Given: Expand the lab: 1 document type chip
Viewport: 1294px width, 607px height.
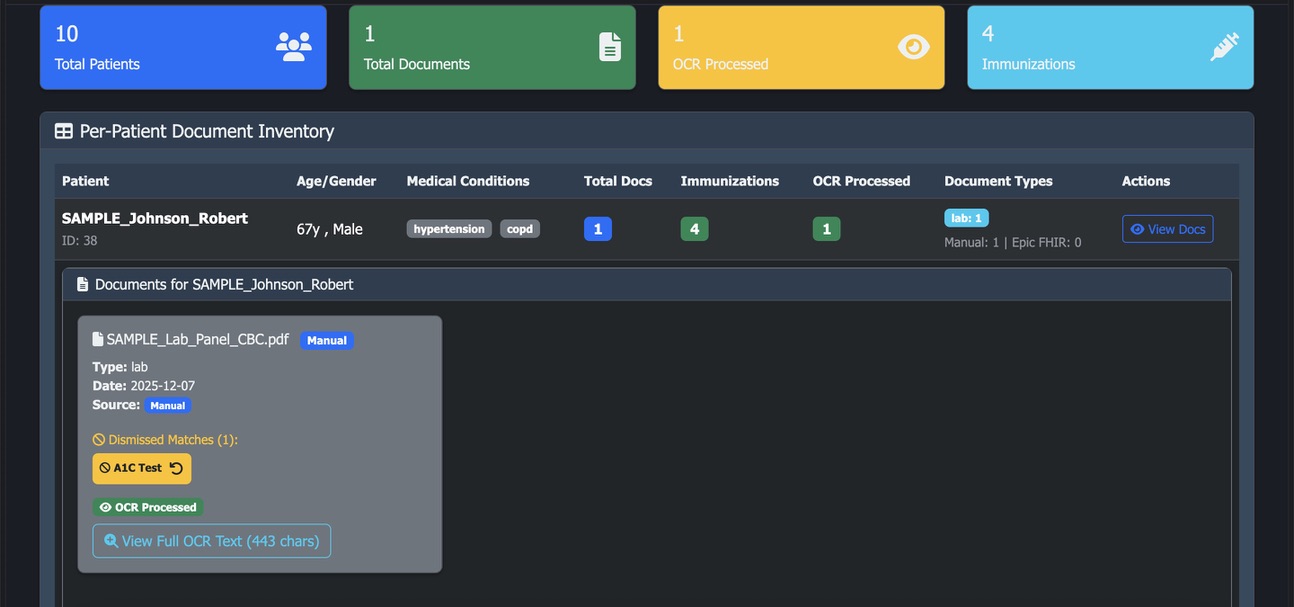Looking at the screenshot, I should pos(966,217).
